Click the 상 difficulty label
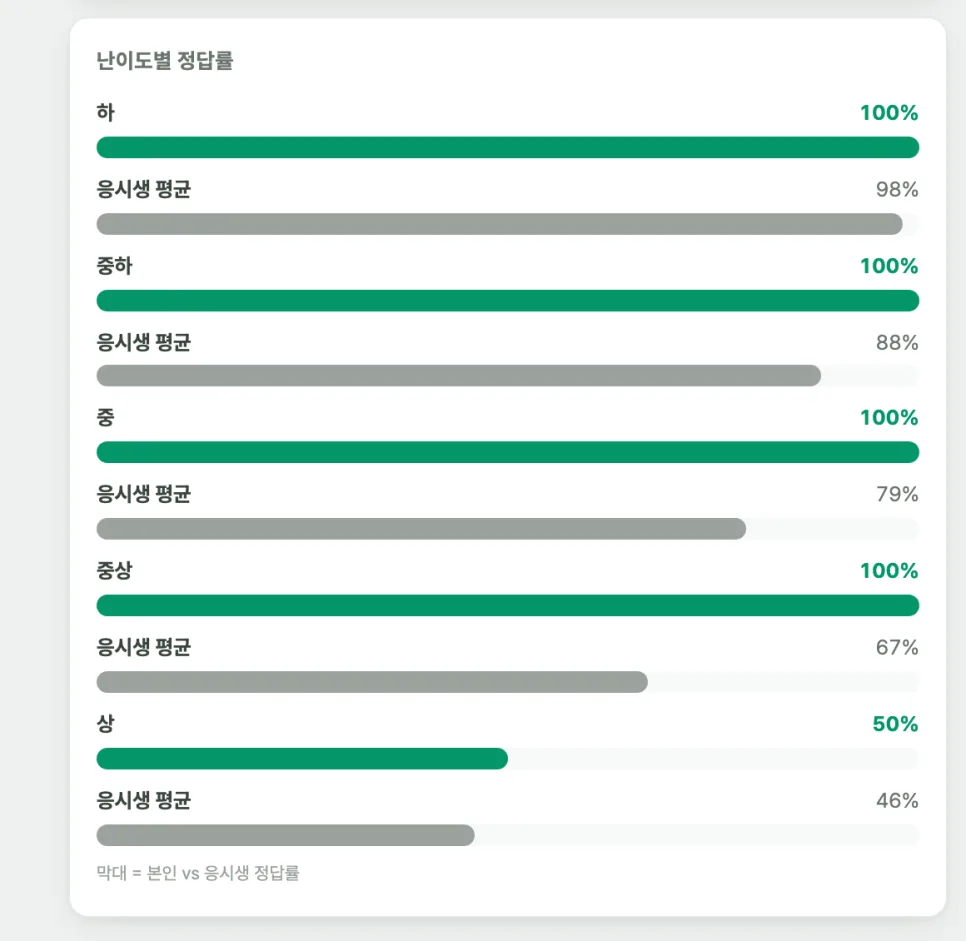 pos(105,723)
